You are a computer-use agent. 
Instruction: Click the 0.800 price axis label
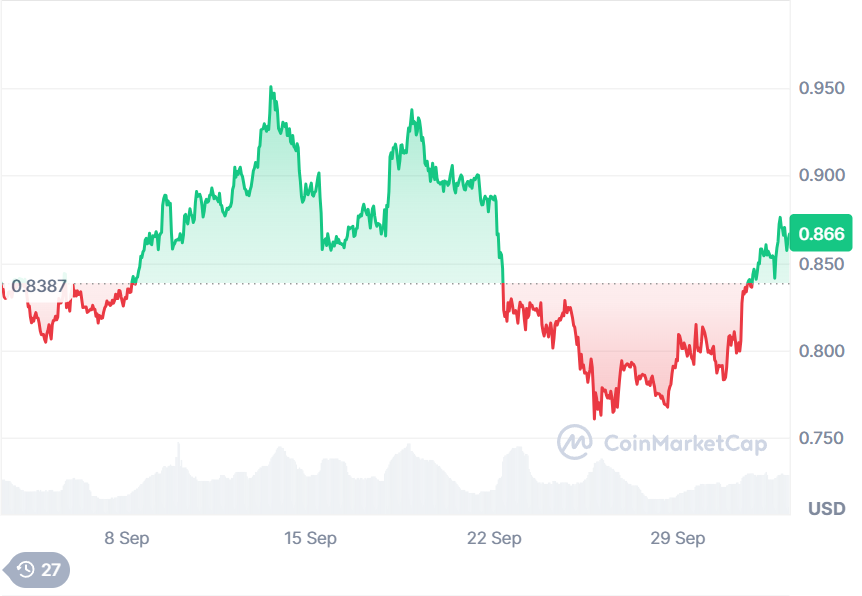pyautogui.click(x=822, y=352)
